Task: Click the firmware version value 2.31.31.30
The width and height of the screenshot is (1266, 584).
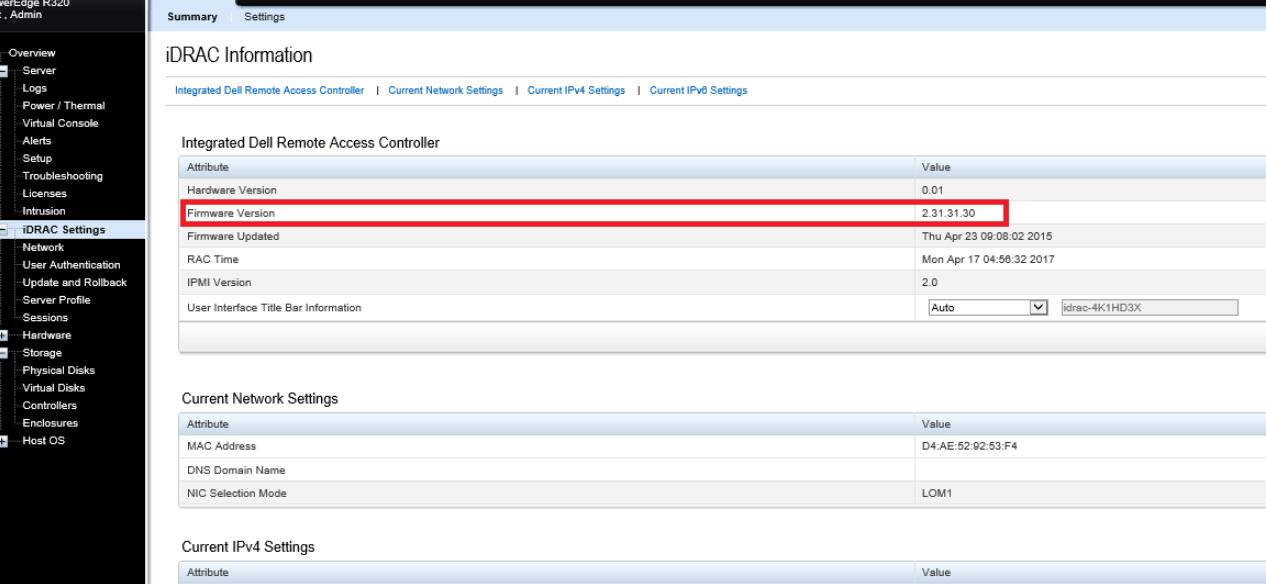Action: point(946,213)
